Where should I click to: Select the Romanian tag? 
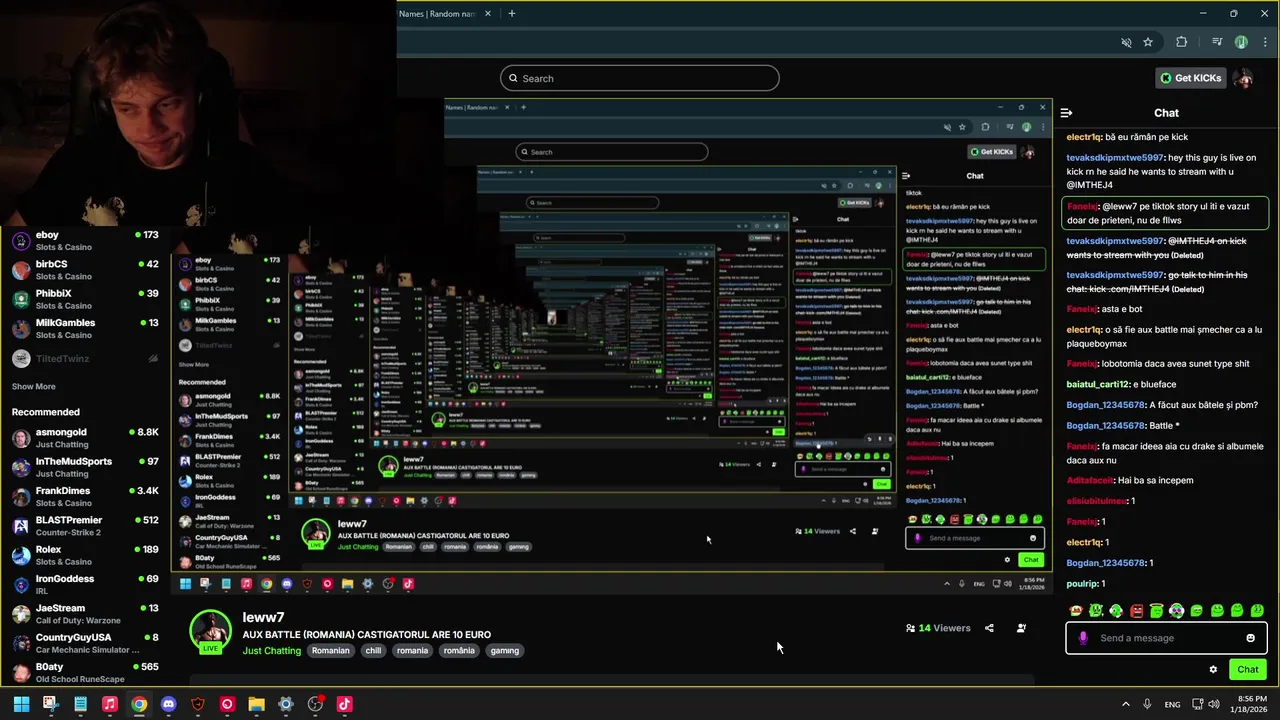click(330, 650)
